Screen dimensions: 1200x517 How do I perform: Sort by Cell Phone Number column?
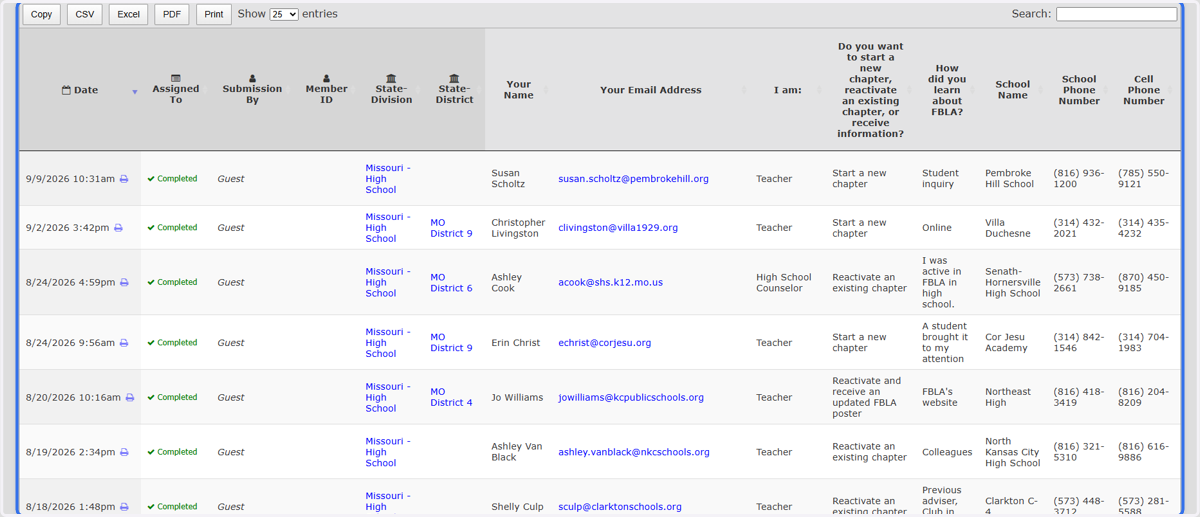tap(1144, 90)
